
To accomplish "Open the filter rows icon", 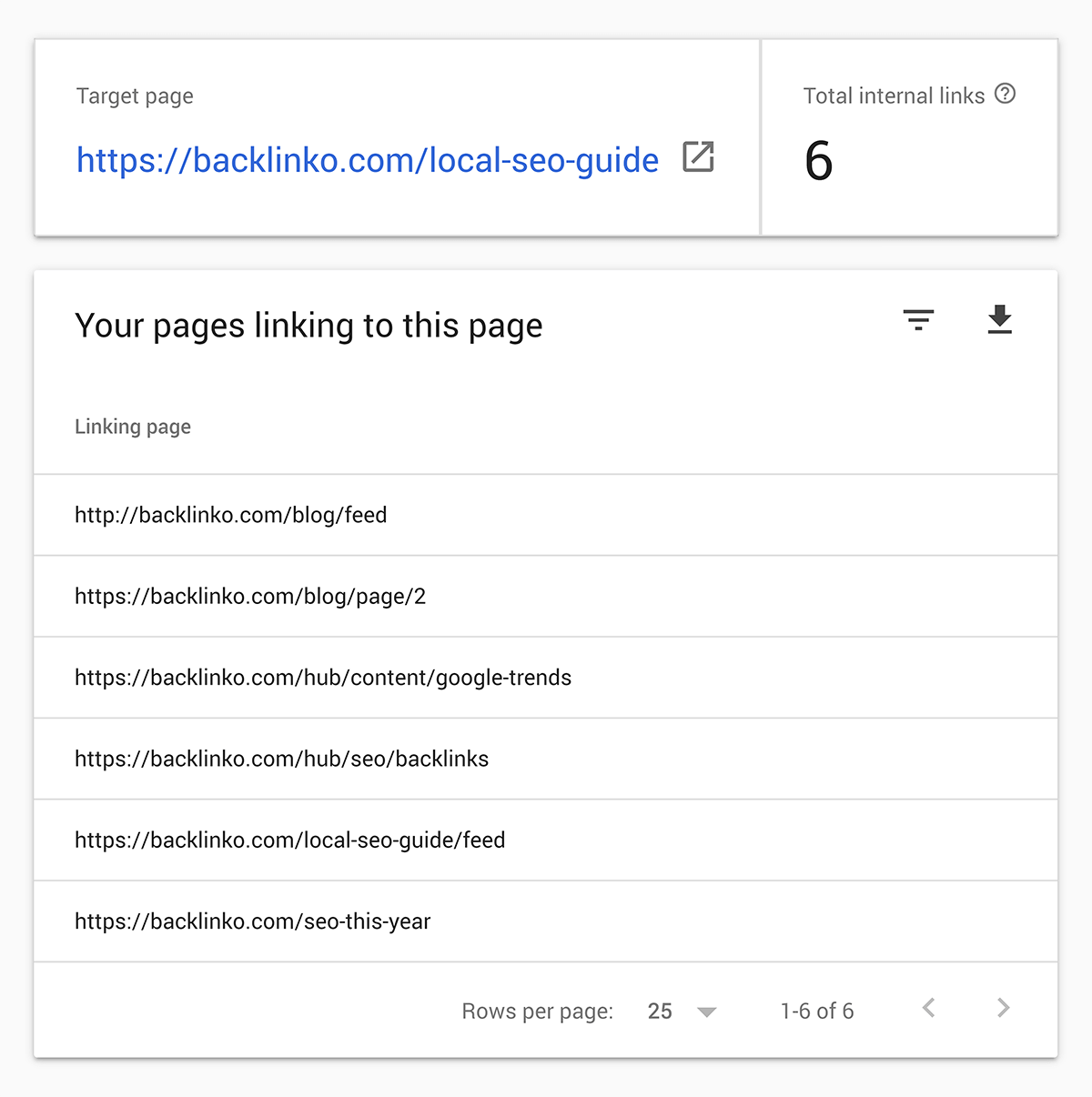I will point(918,320).
